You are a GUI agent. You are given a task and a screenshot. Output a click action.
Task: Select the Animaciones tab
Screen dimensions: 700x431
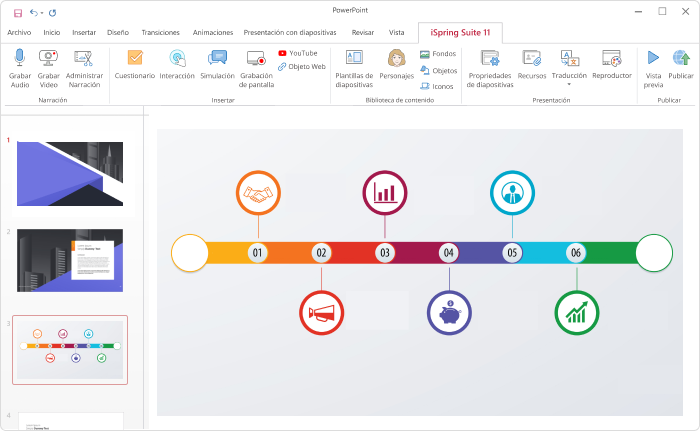[x=213, y=33]
